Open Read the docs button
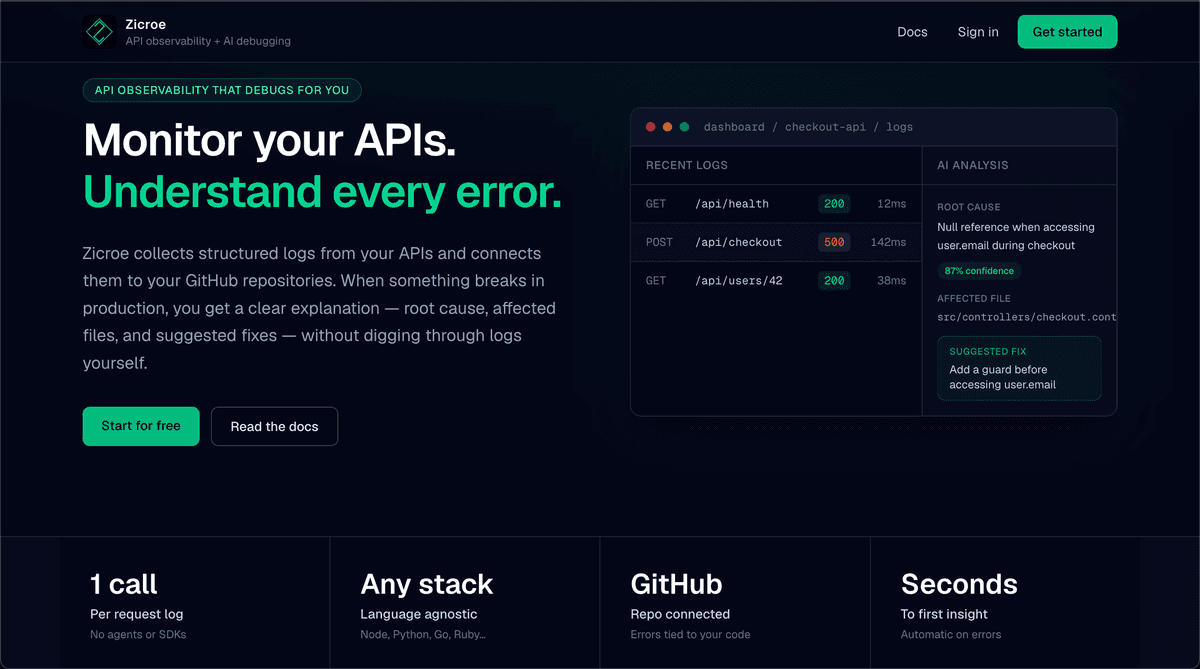1200x669 pixels. point(274,426)
